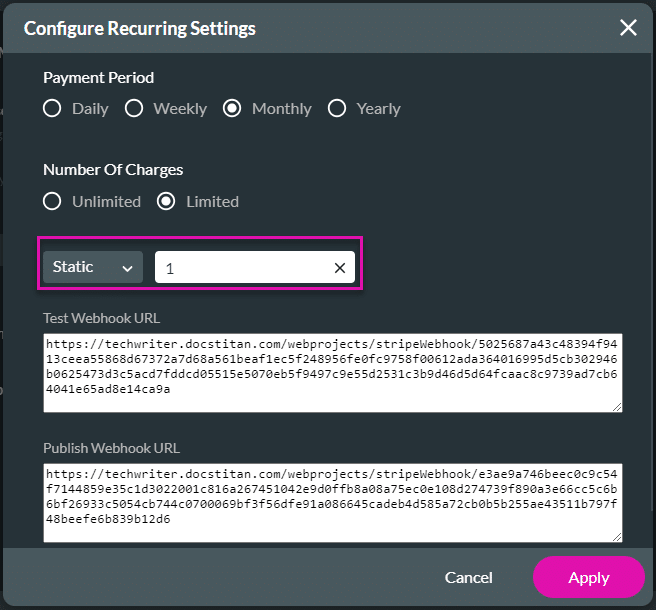The width and height of the screenshot is (656, 610).
Task: Grab the Publish Webhook textbox resize handle
Action: tap(617, 537)
